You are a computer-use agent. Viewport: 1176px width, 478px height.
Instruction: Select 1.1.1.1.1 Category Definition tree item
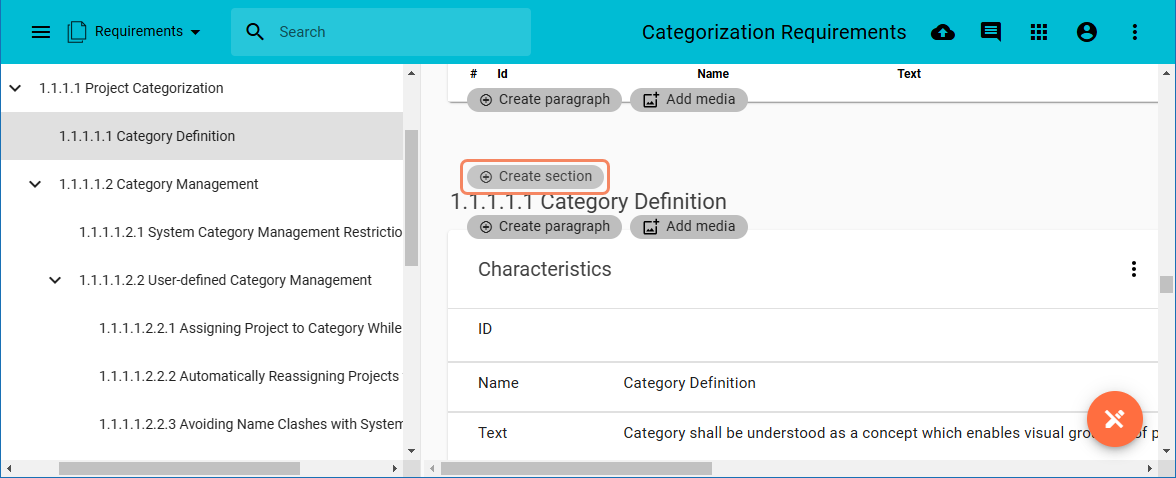click(x=147, y=136)
